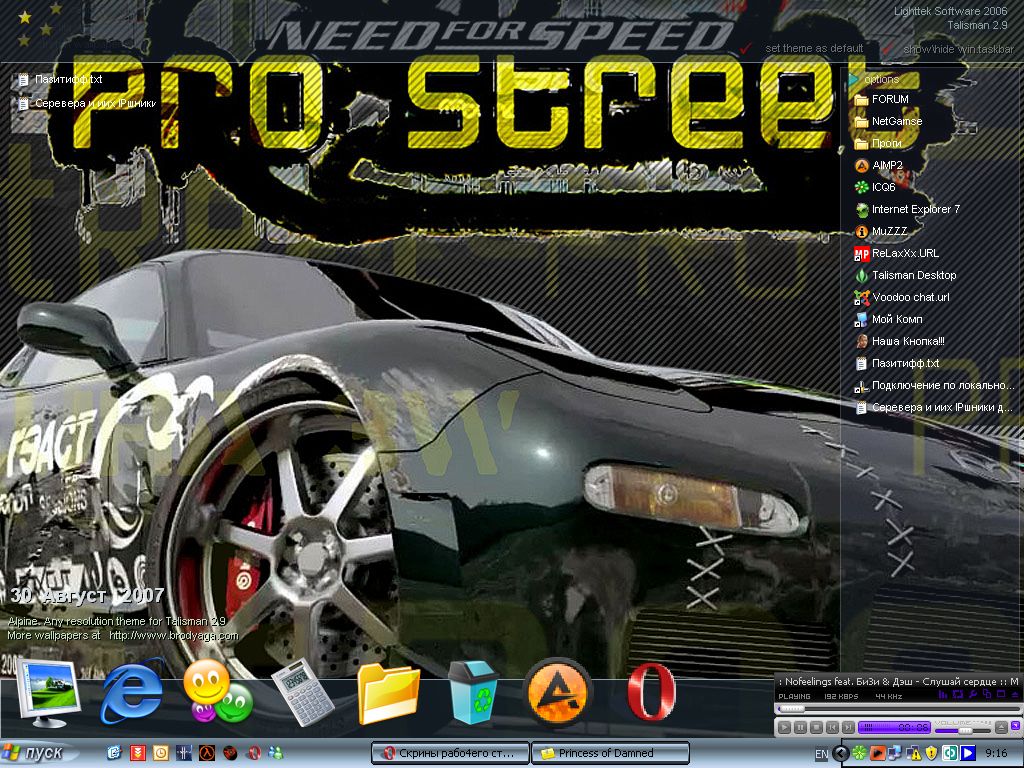Toggle the purple arrow button on the player
The image size is (1024, 768).
1016,726
